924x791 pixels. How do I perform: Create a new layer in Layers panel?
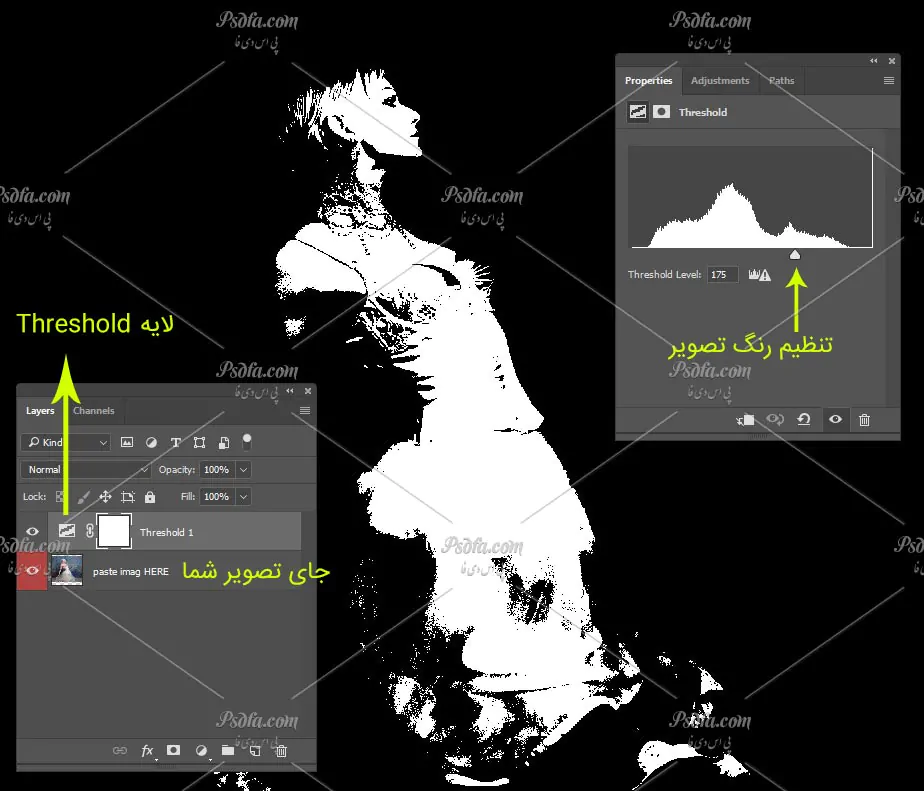click(x=255, y=750)
